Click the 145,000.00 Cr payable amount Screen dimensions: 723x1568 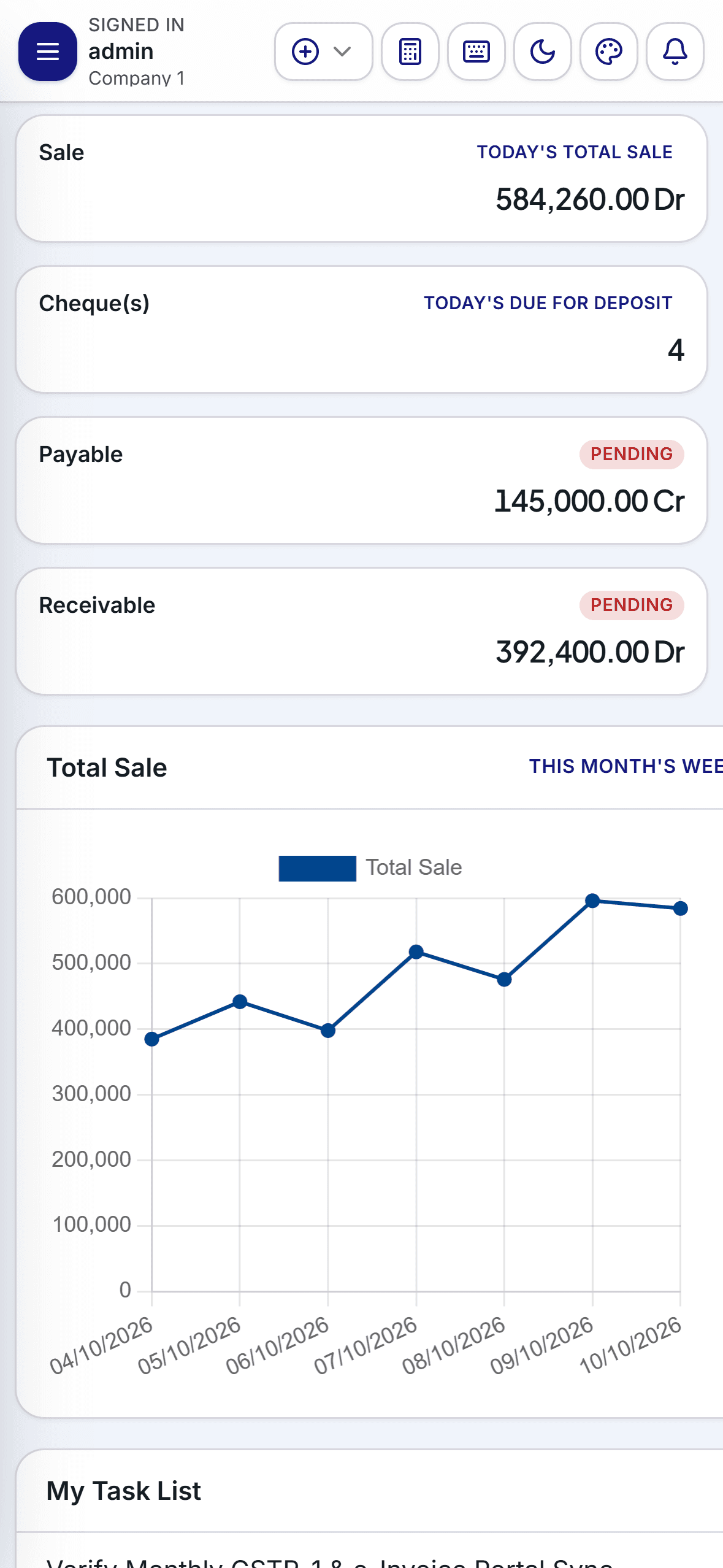pos(589,501)
